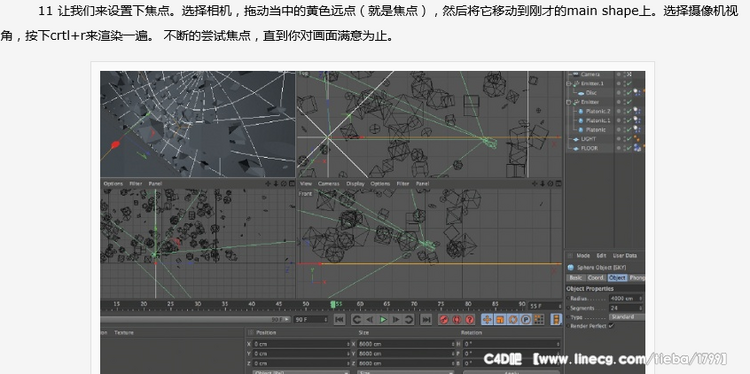Switch to the Coord. tab
Screen dimensions: 750x374
(x=596, y=278)
